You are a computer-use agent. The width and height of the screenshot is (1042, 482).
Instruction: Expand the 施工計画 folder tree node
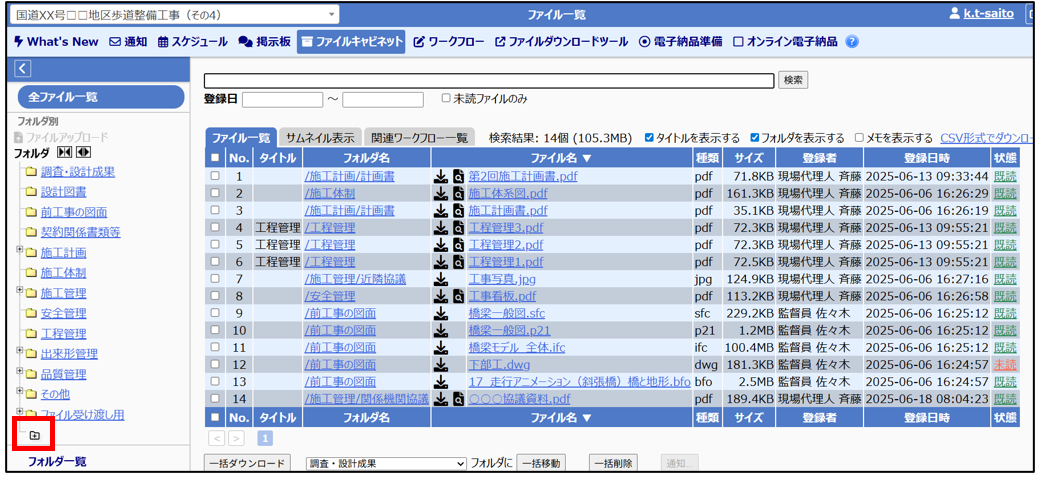20,251
